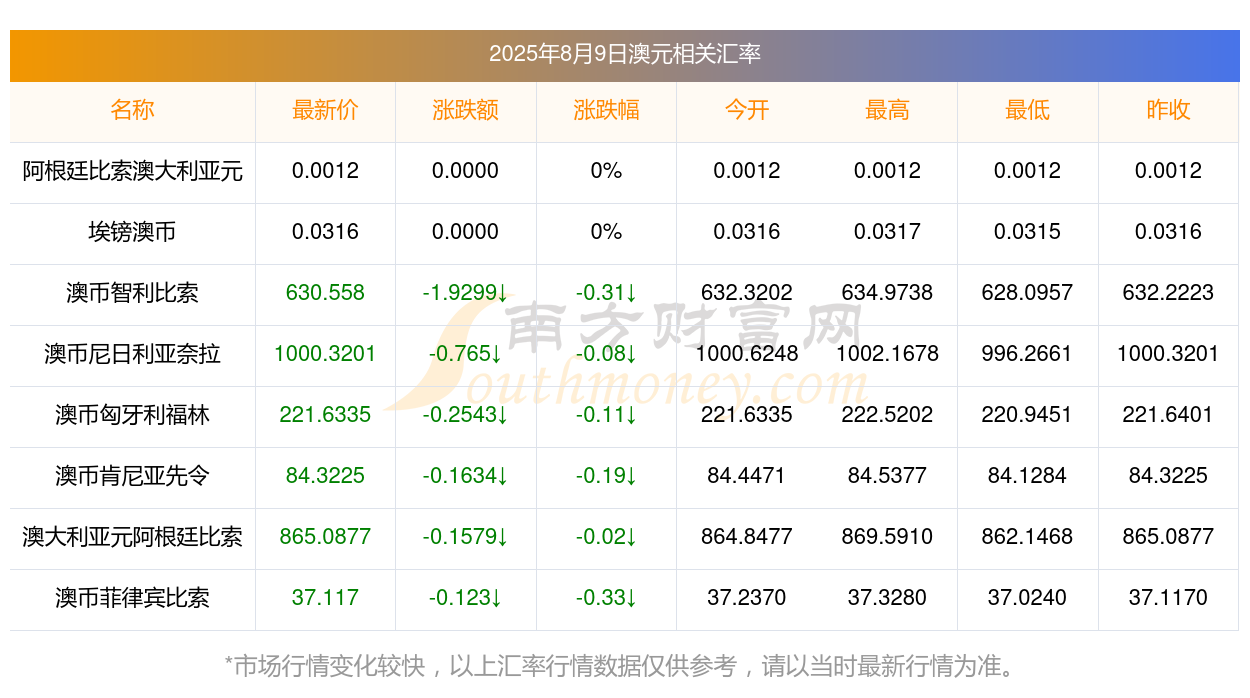Select the row name 澳币匈牙利福林
Screen dimensions: 1250x698
132,415
